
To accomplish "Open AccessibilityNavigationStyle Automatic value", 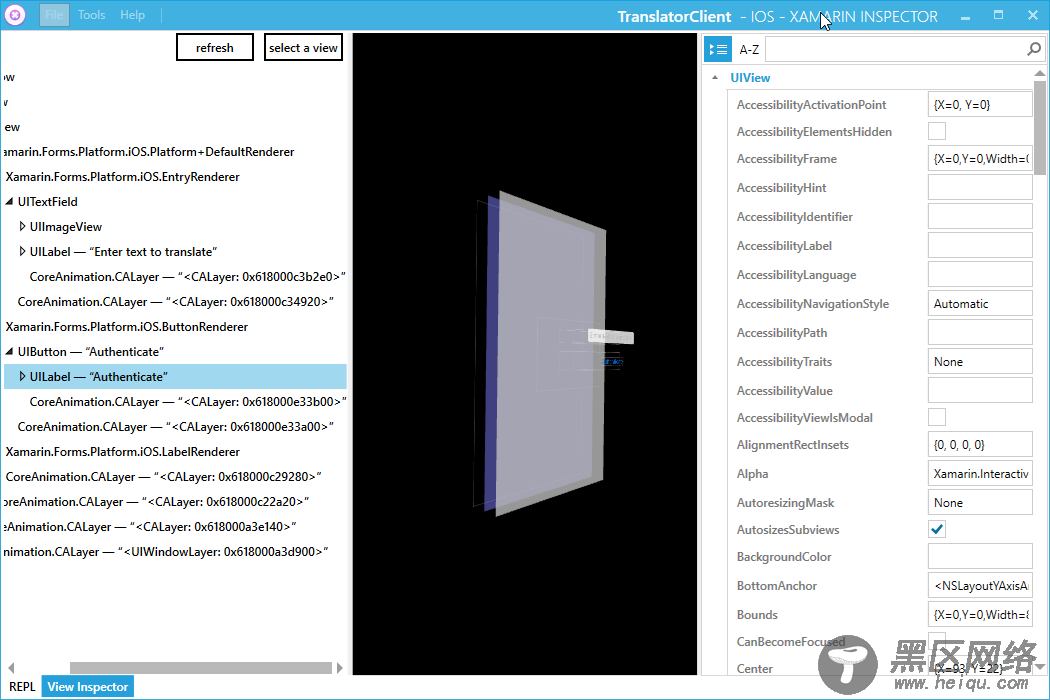I will pos(980,303).
